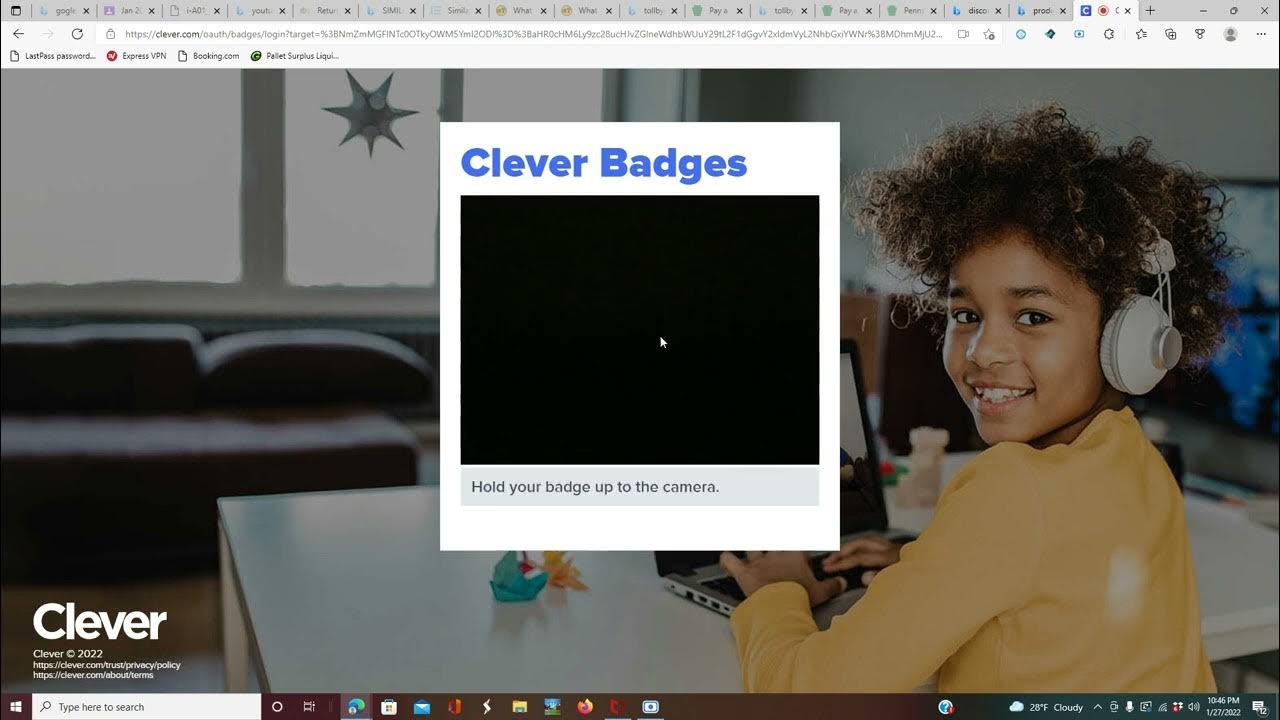1280x720 pixels.
Task: Click the Clever Badges heading
Action: [603, 163]
